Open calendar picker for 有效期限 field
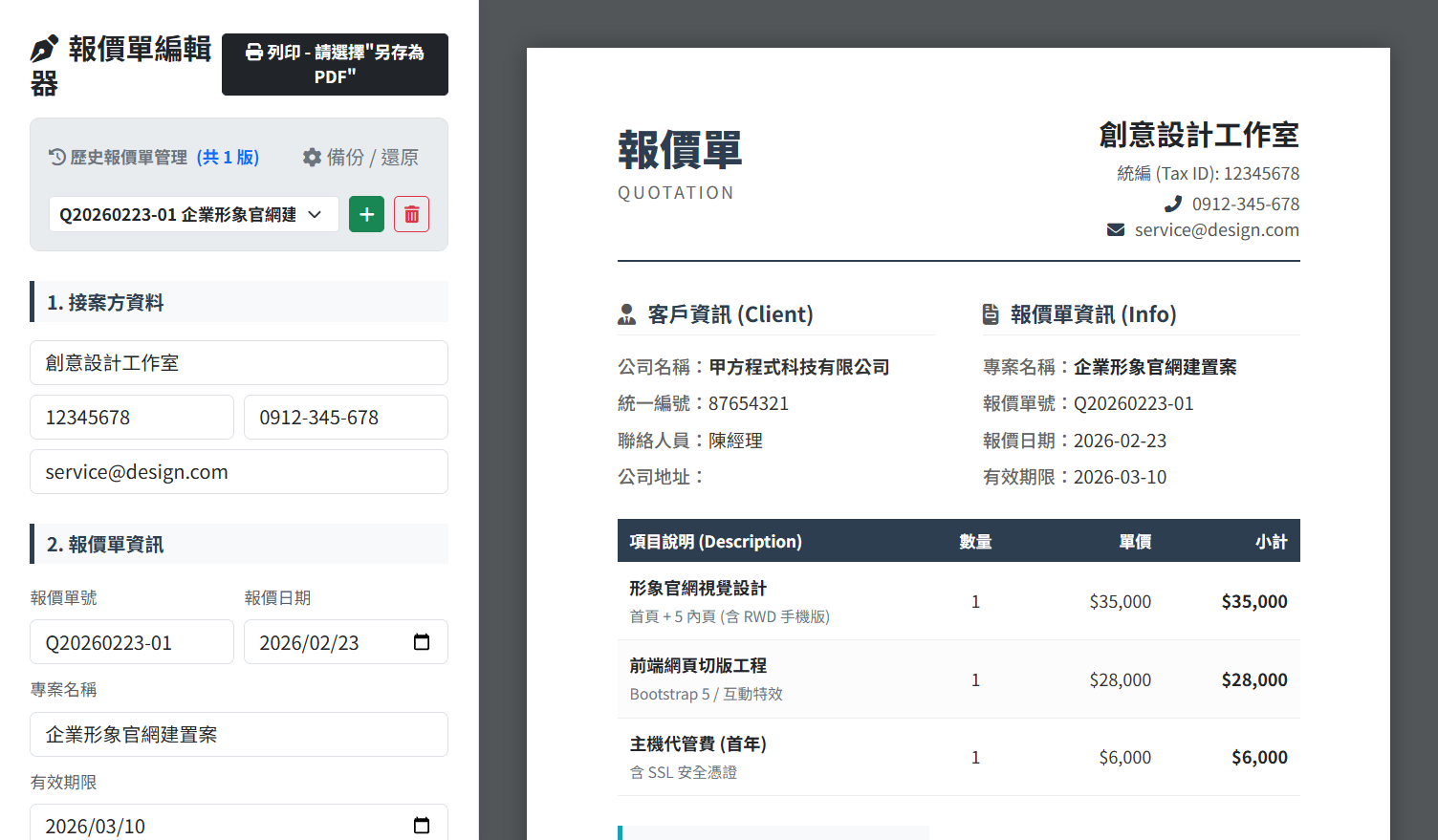 421,826
